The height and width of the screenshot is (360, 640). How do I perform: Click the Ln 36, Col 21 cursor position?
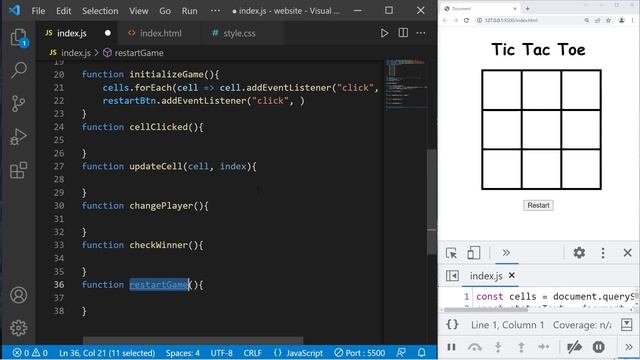coord(107,353)
